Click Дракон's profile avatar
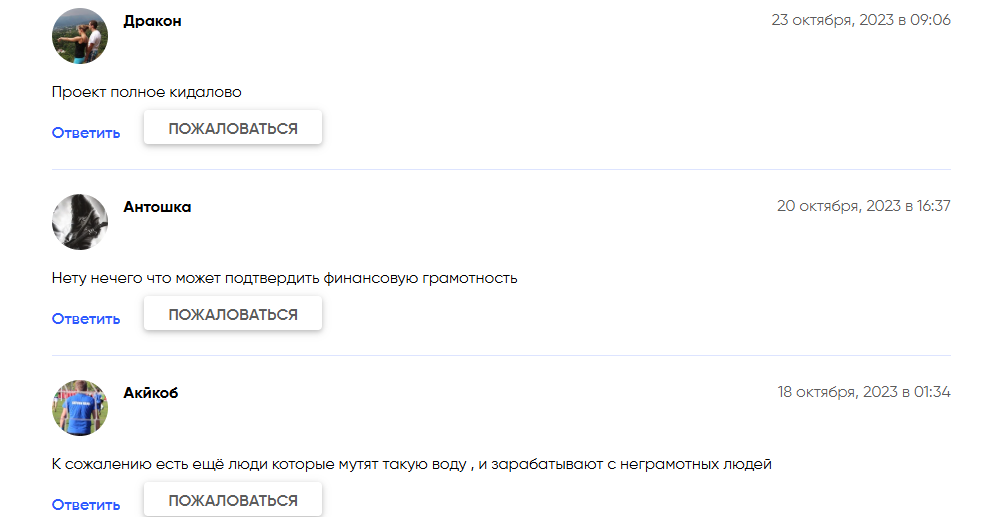 80,36
